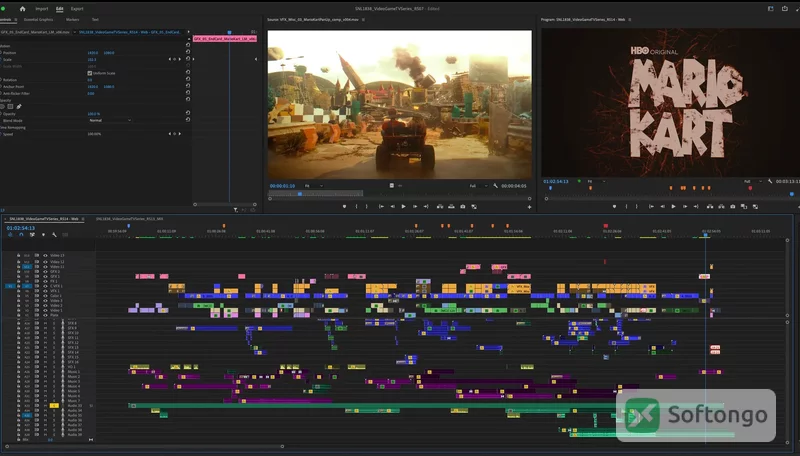Reset the Rotation parameter
This screenshot has width=800, height=456.
(188, 80)
